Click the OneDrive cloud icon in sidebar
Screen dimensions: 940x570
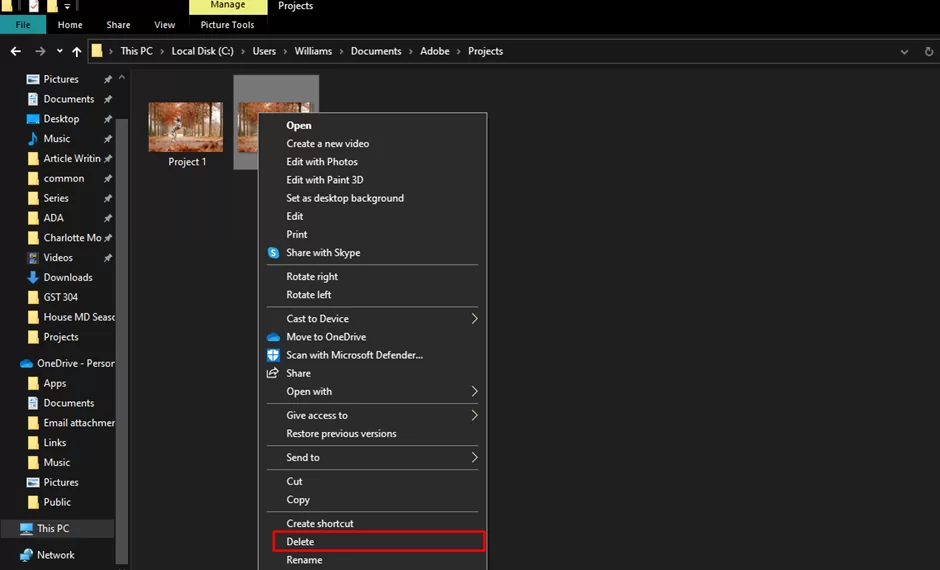pos(26,364)
